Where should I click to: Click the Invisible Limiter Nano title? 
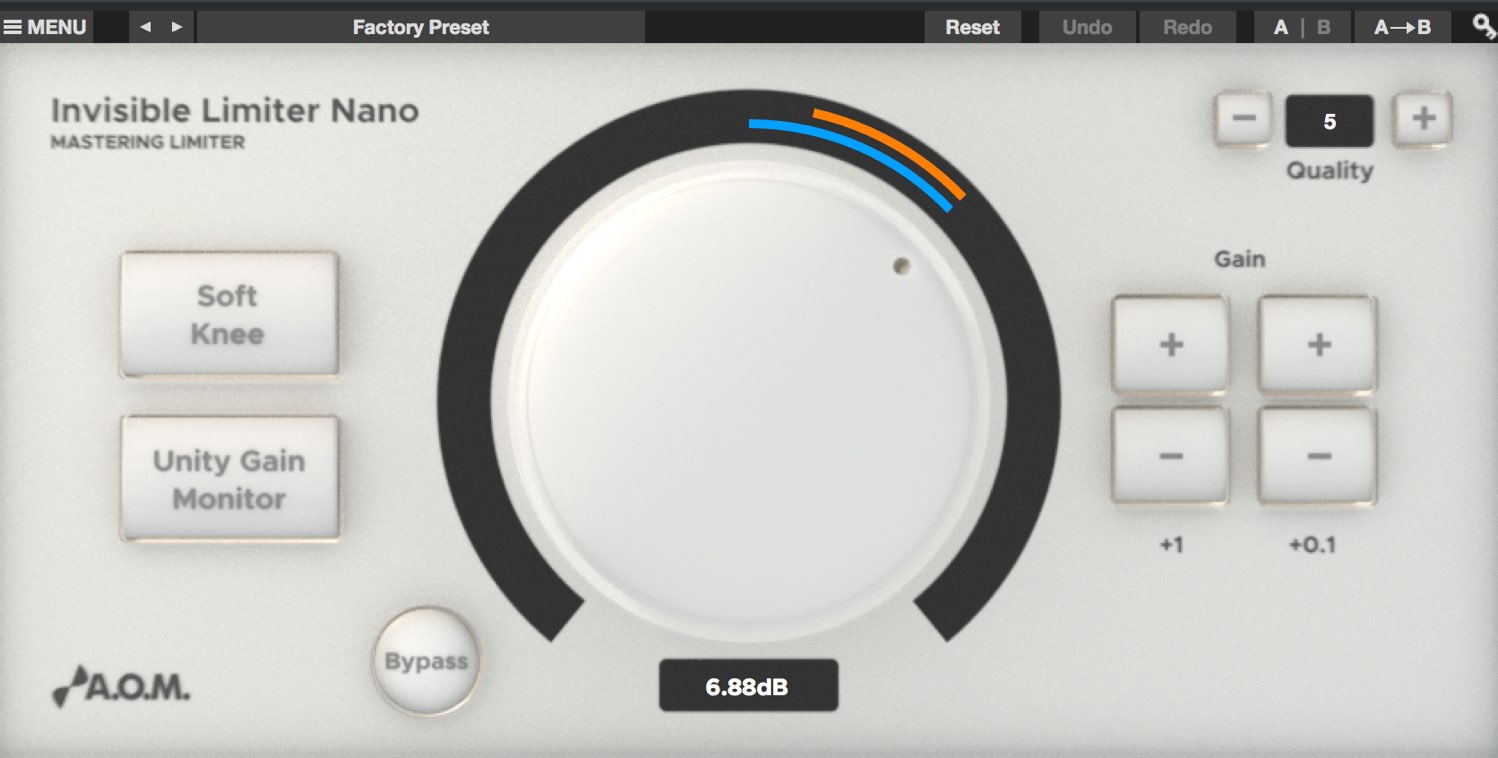click(x=235, y=110)
